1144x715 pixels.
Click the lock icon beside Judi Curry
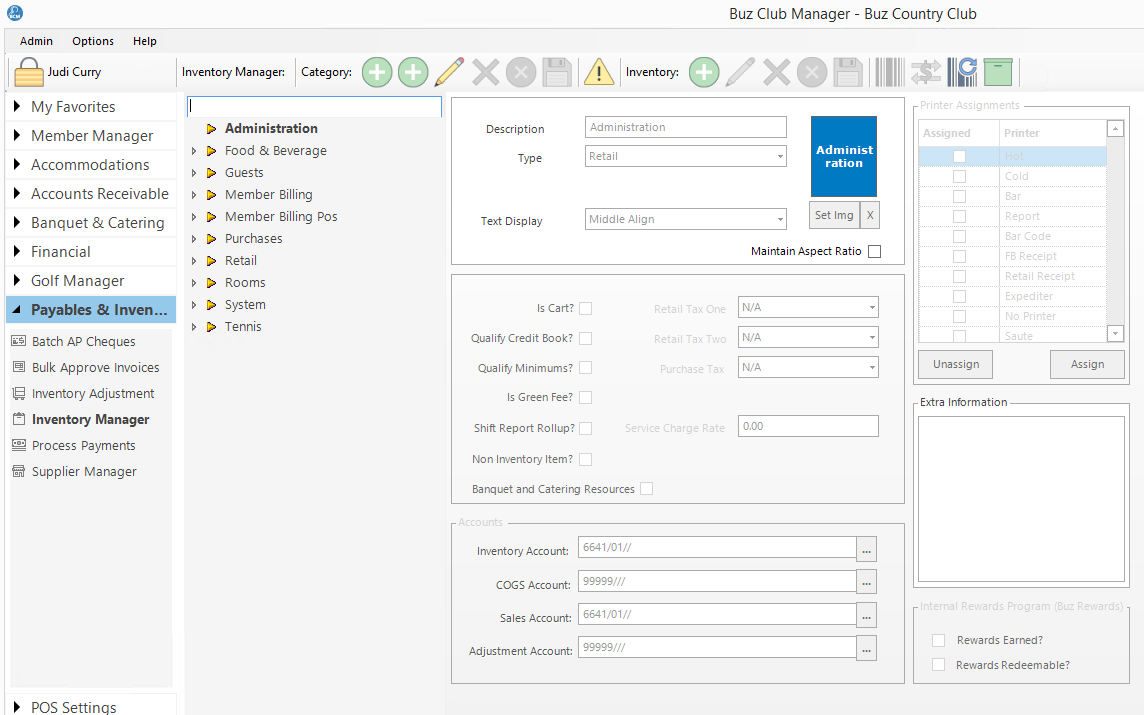tap(29, 73)
